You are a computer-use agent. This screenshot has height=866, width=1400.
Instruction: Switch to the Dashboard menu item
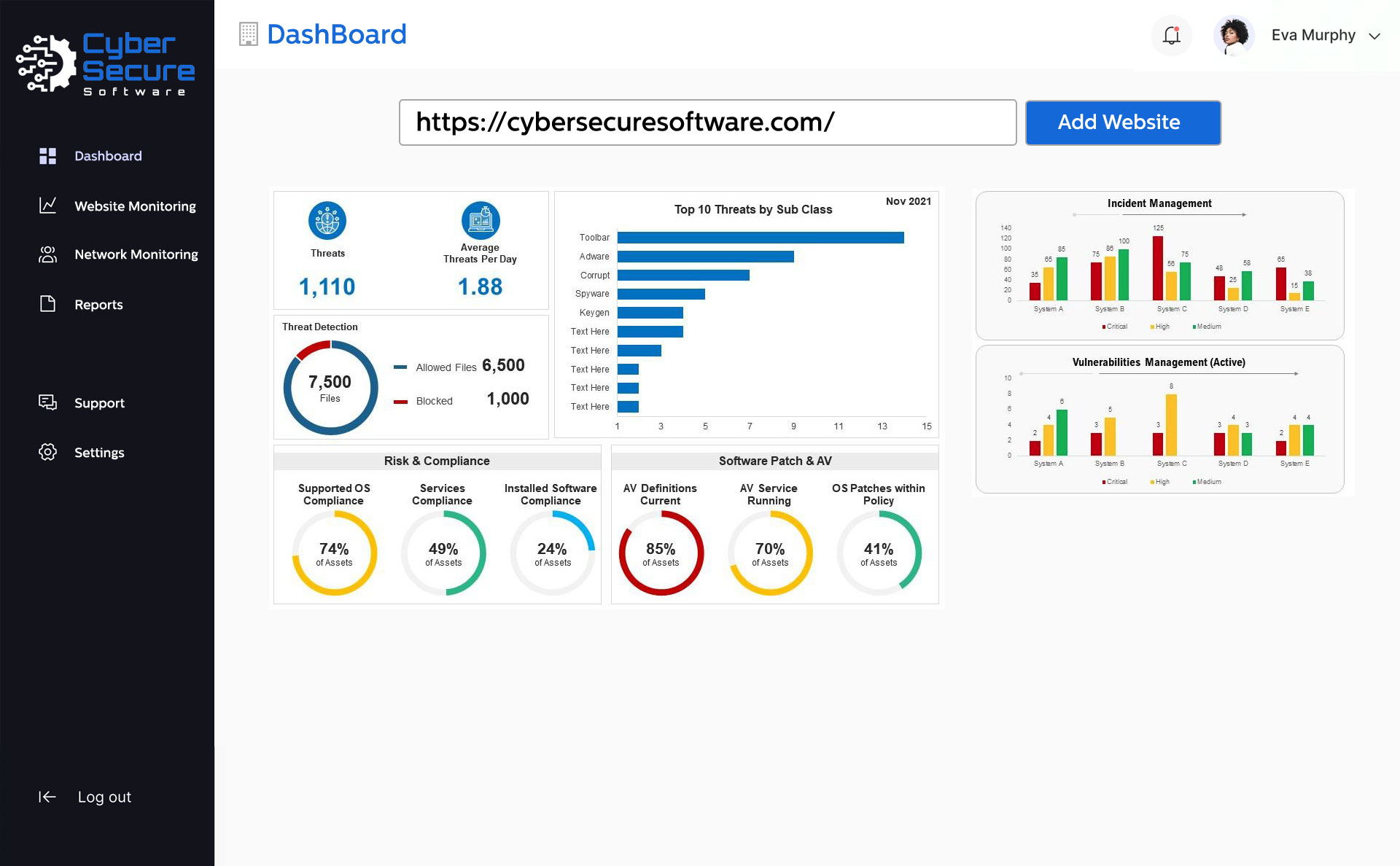click(x=108, y=156)
